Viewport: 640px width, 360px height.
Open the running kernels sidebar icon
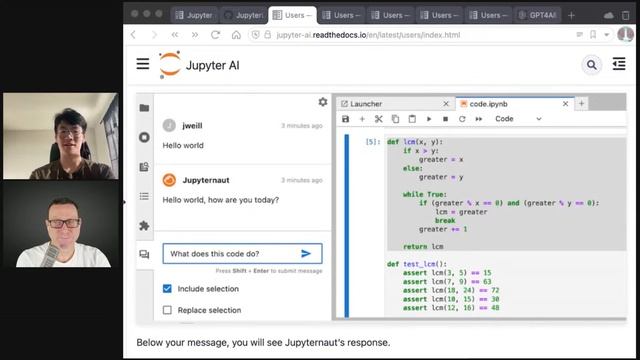tap(144, 137)
